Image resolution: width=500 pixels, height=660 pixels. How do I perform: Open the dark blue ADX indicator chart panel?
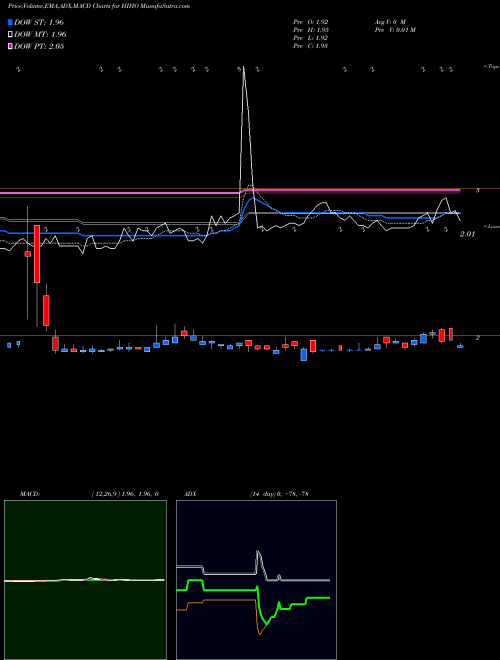tap(256, 580)
